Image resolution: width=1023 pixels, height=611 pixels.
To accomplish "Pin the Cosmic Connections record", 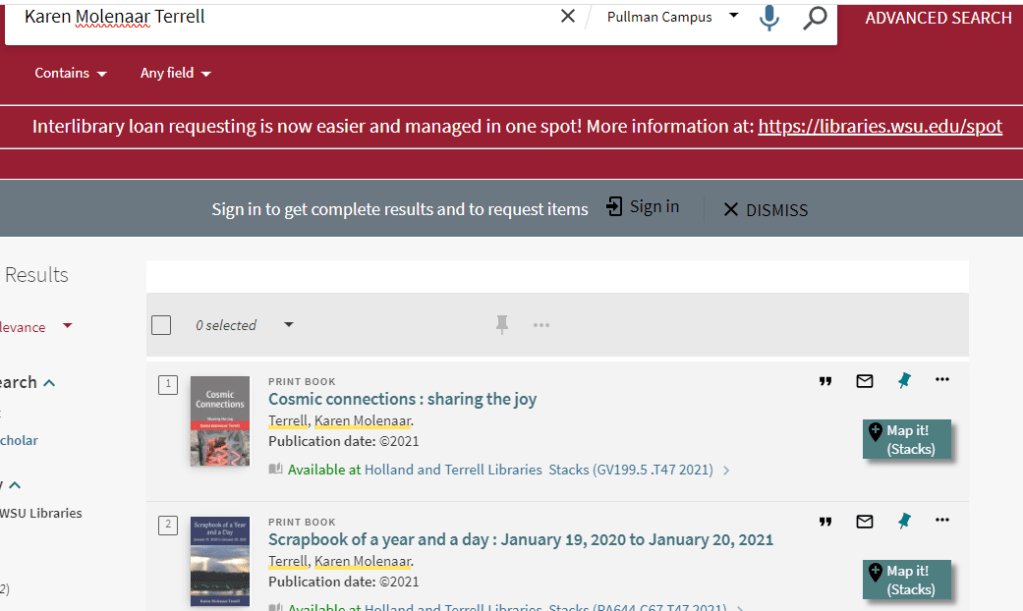I will pos(904,380).
